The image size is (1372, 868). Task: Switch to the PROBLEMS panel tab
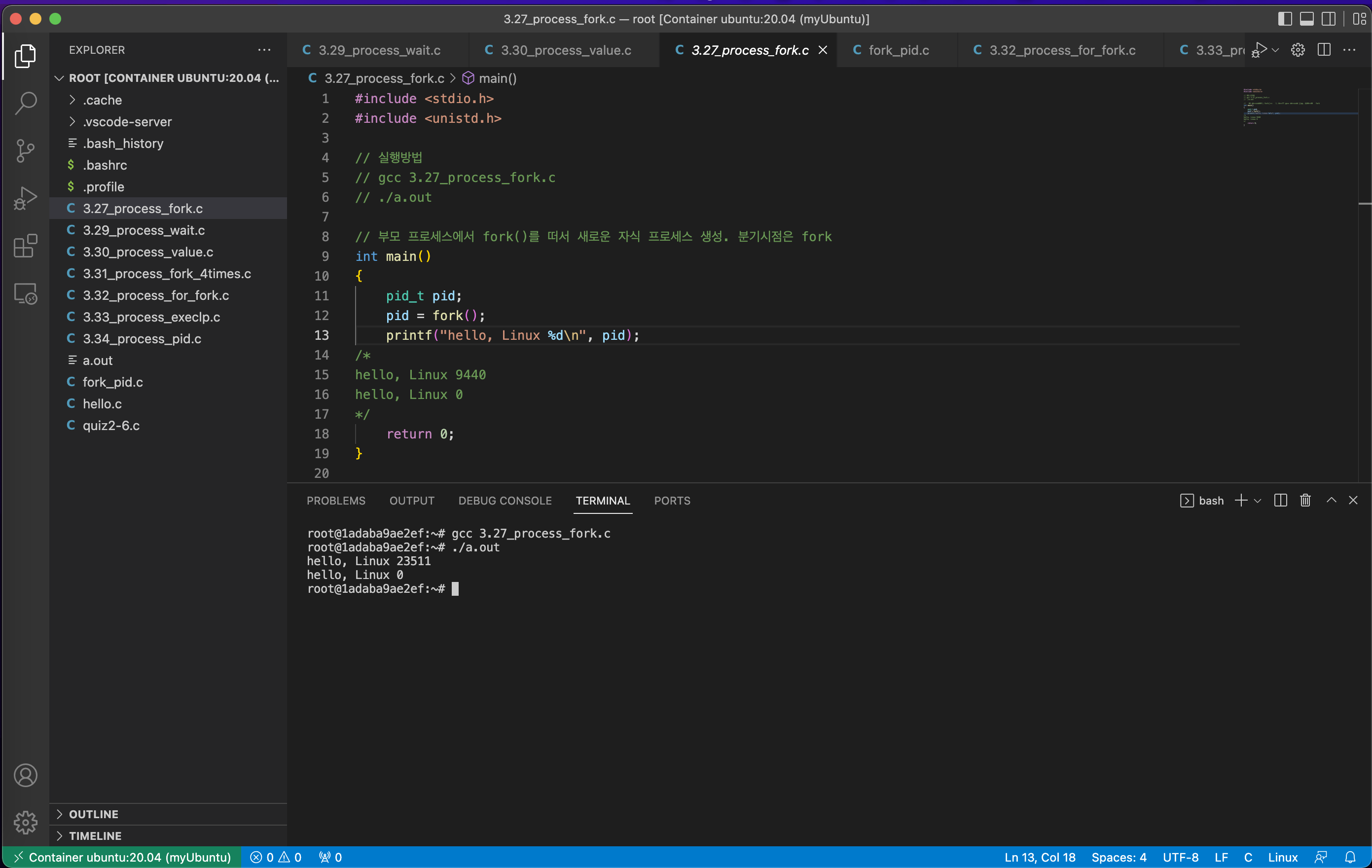[x=335, y=501]
